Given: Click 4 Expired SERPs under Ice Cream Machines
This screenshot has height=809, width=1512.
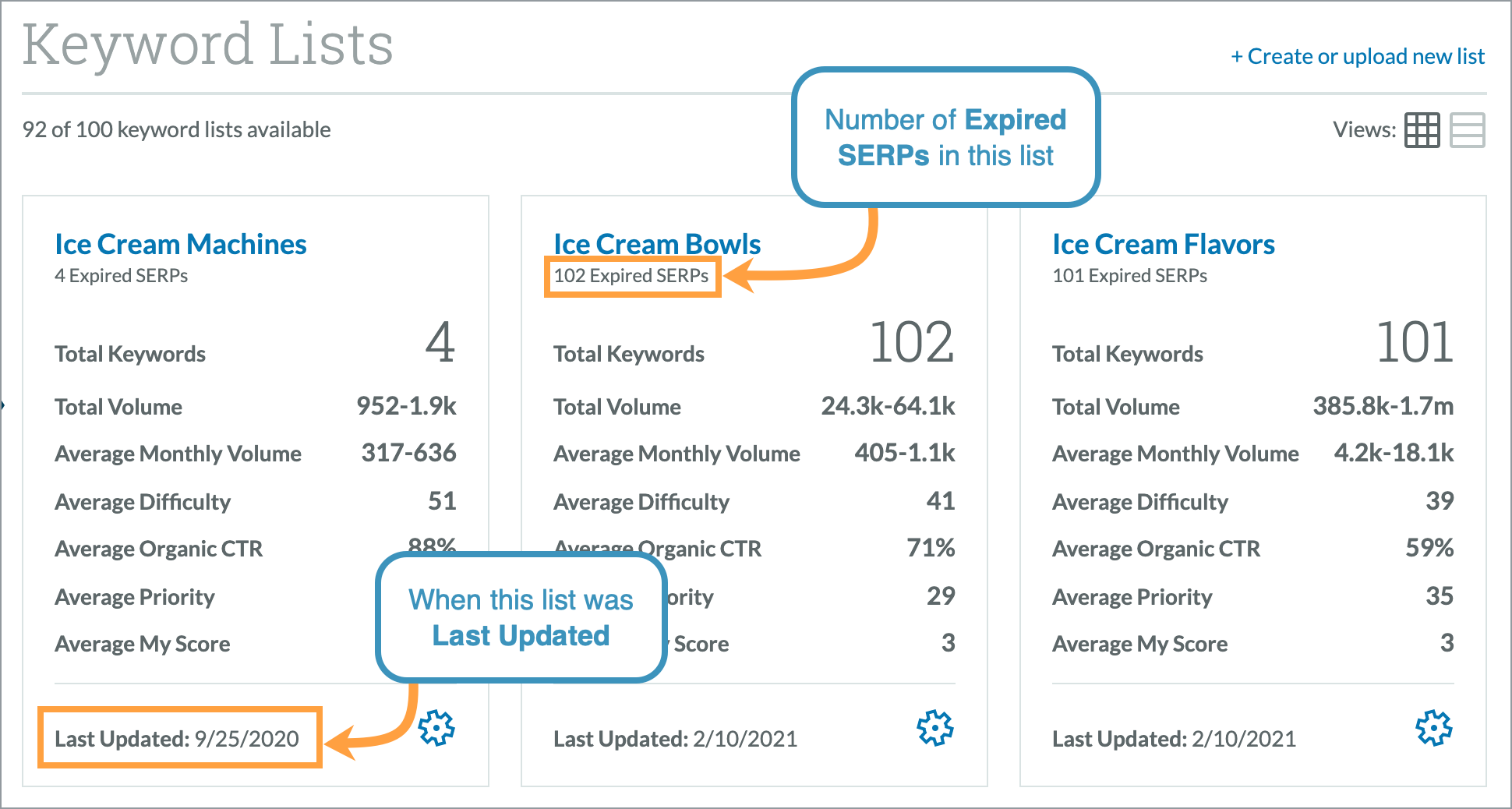Looking at the screenshot, I should (121, 275).
